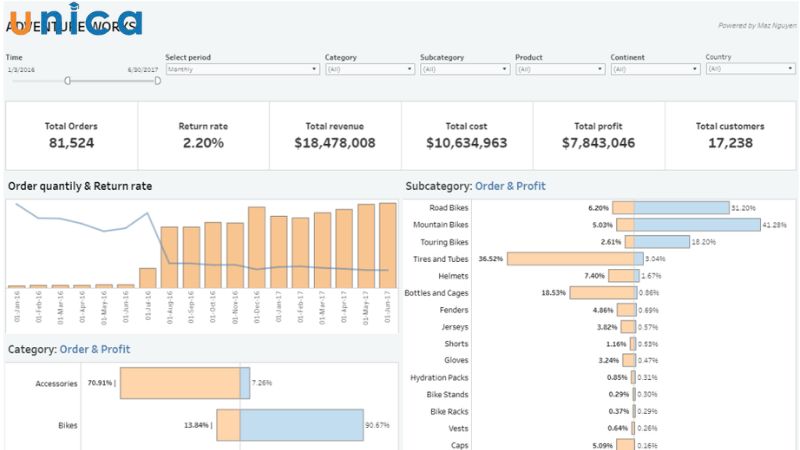Select the Total profit KPI card
The height and width of the screenshot is (450, 800).
(x=598, y=135)
